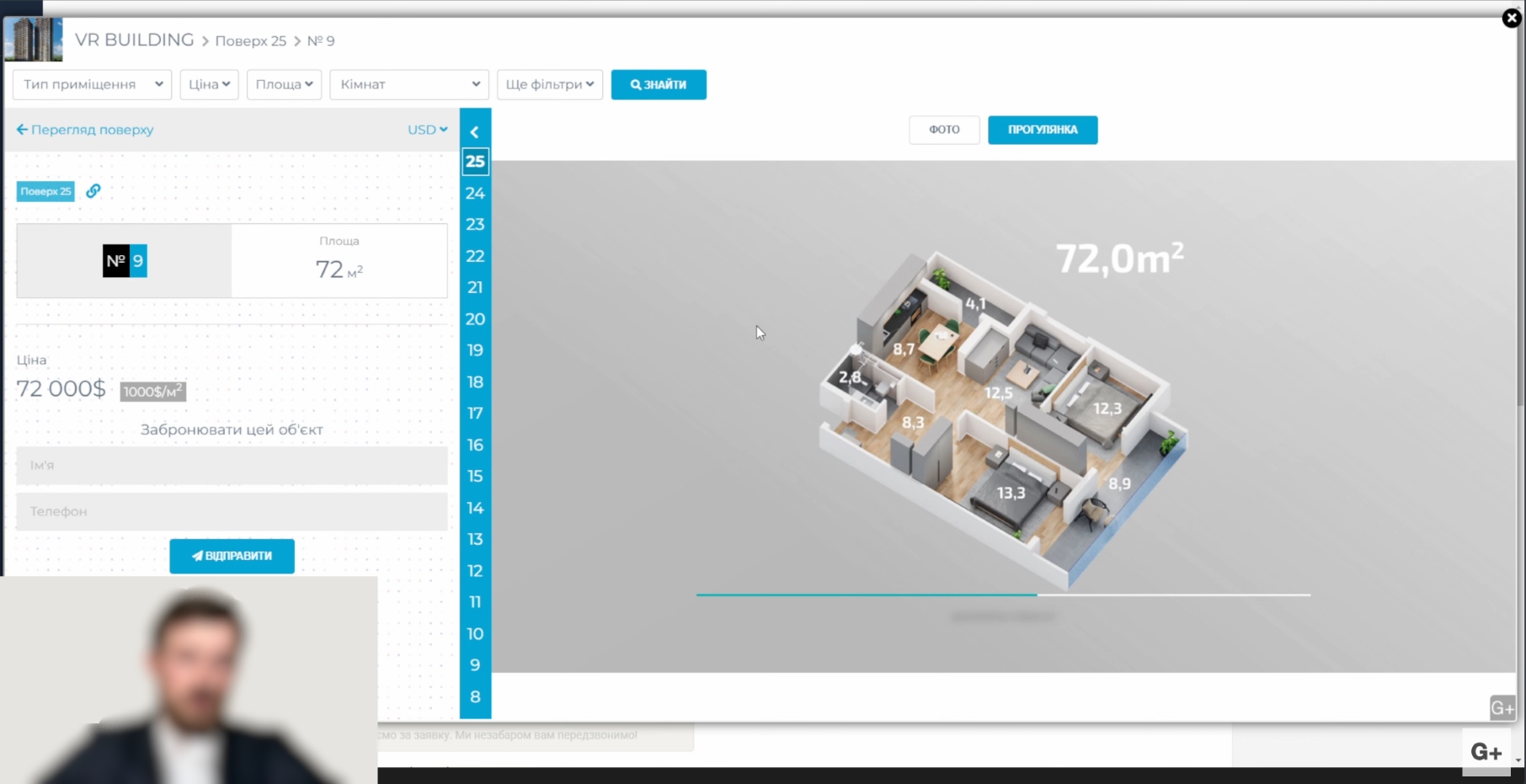Expand the Ще фільтри dropdown
This screenshot has height=784, width=1526.
click(550, 84)
